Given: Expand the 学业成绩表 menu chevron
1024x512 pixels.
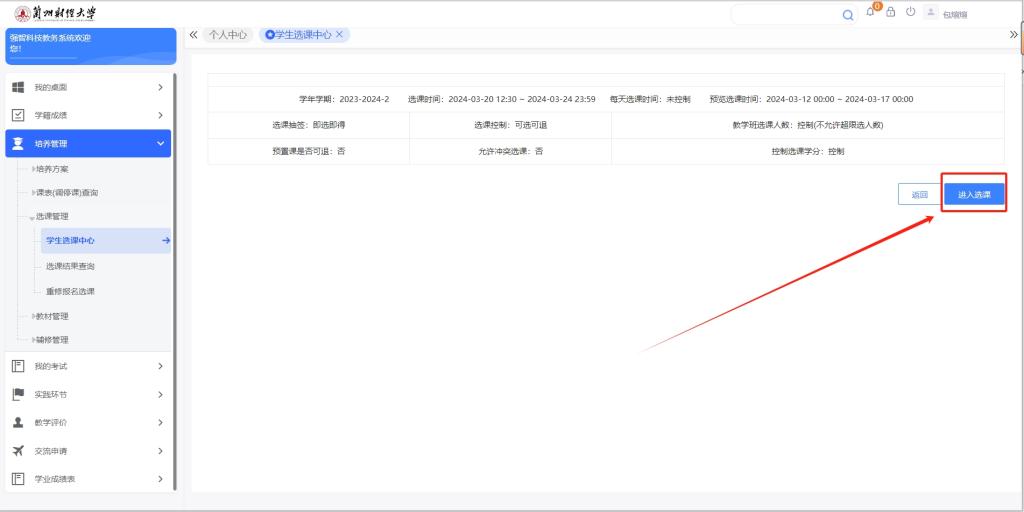Looking at the screenshot, I should point(160,479).
